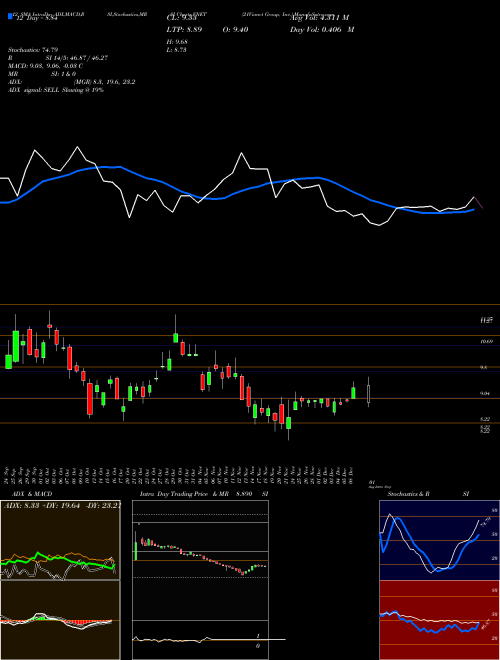The image size is (500, 660).
Task: Click the blue Stochastics chart panel
Action: [439, 540]
